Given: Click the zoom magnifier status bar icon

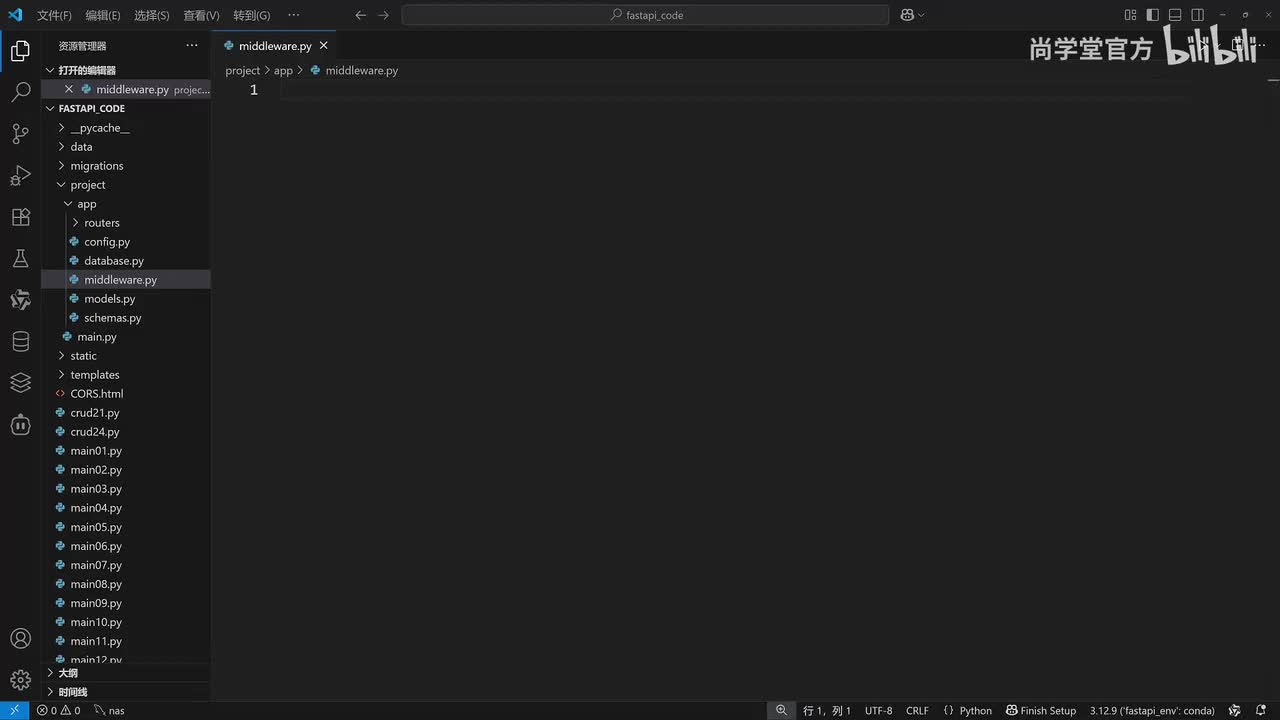Looking at the screenshot, I should tap(781, 710).
